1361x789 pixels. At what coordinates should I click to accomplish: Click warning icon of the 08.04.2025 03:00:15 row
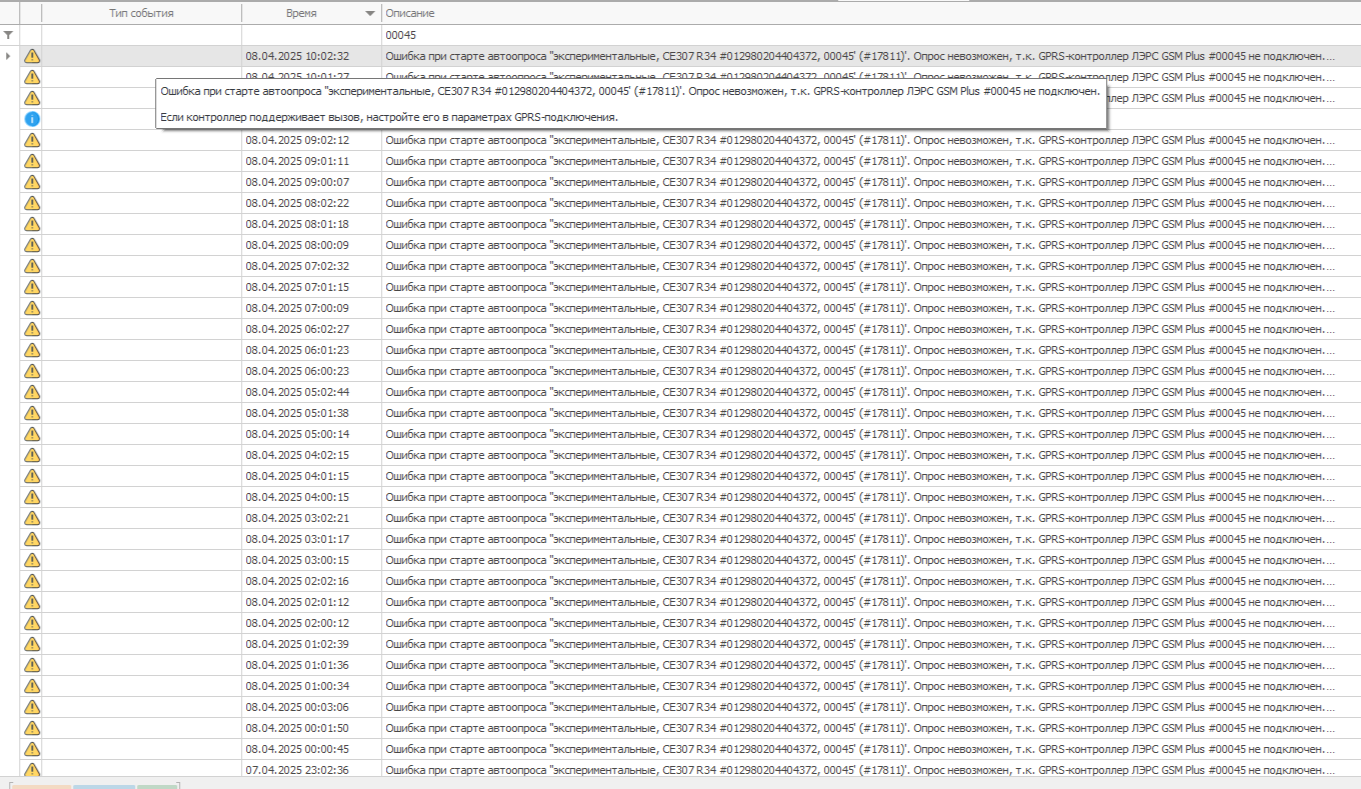click(x=31, y=560)
